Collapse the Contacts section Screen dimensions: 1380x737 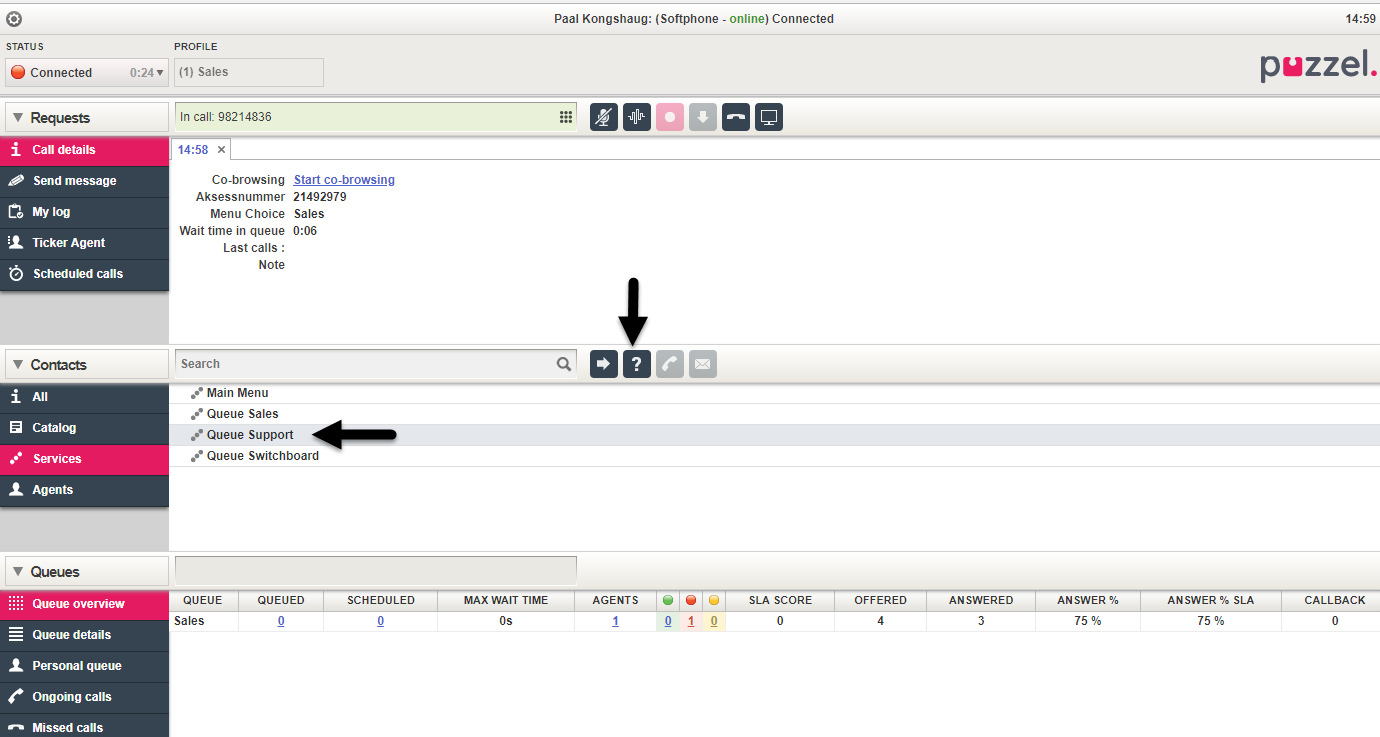tap(18, 365)
